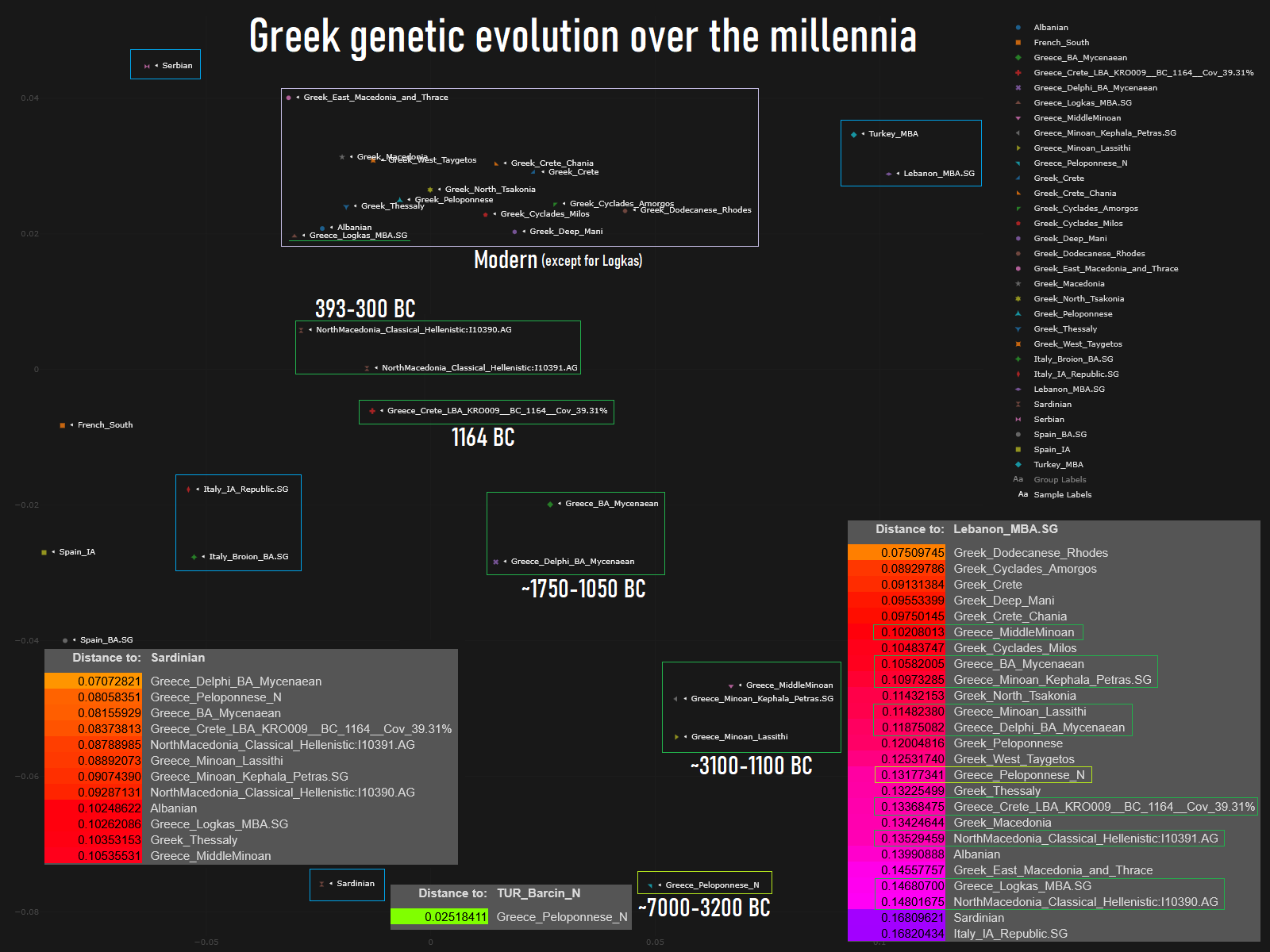The height and width of the screenshot is (952, 1270).
Task: Click the Greek_North_Tsakonia label in the plot
Action: (490, 190)
